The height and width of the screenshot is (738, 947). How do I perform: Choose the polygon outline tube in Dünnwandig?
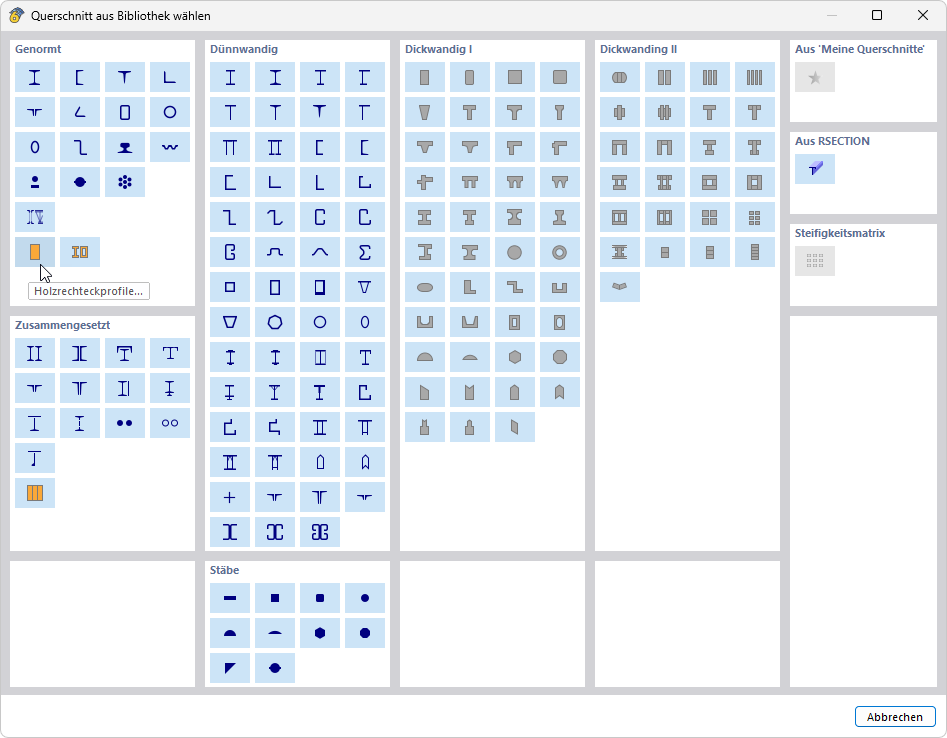pos(275,322)
